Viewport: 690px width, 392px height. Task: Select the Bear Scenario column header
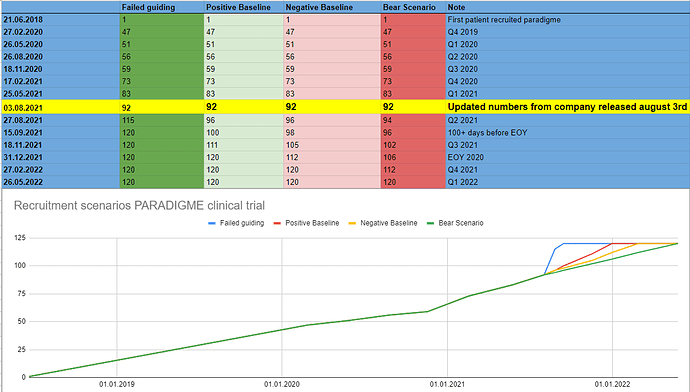(x=413, y=7)
